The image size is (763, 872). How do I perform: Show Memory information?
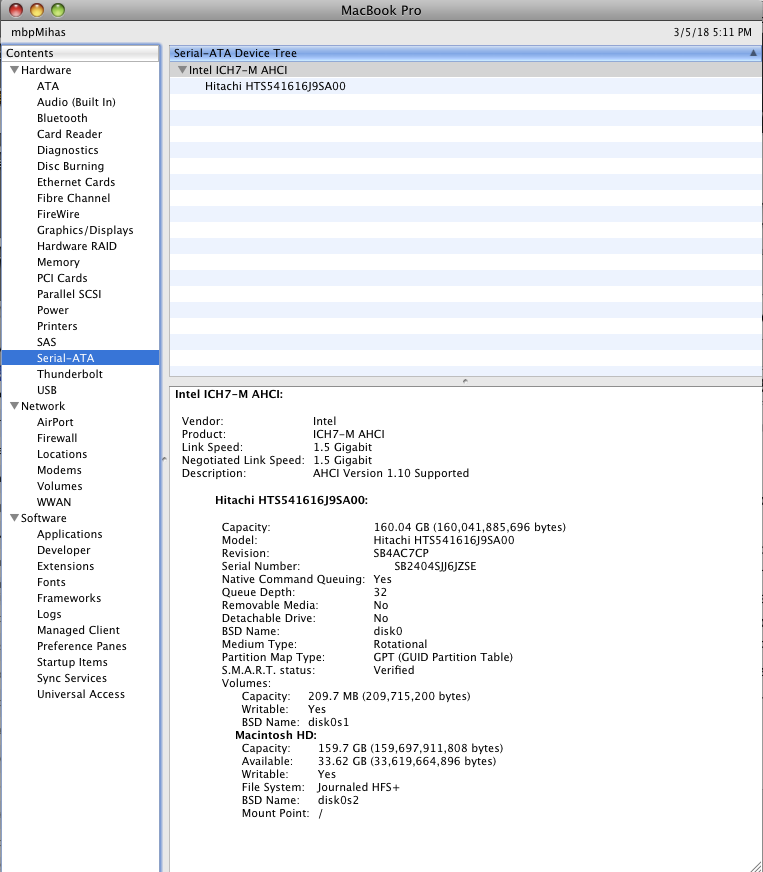pyautogui.click(x=58, y=262)
